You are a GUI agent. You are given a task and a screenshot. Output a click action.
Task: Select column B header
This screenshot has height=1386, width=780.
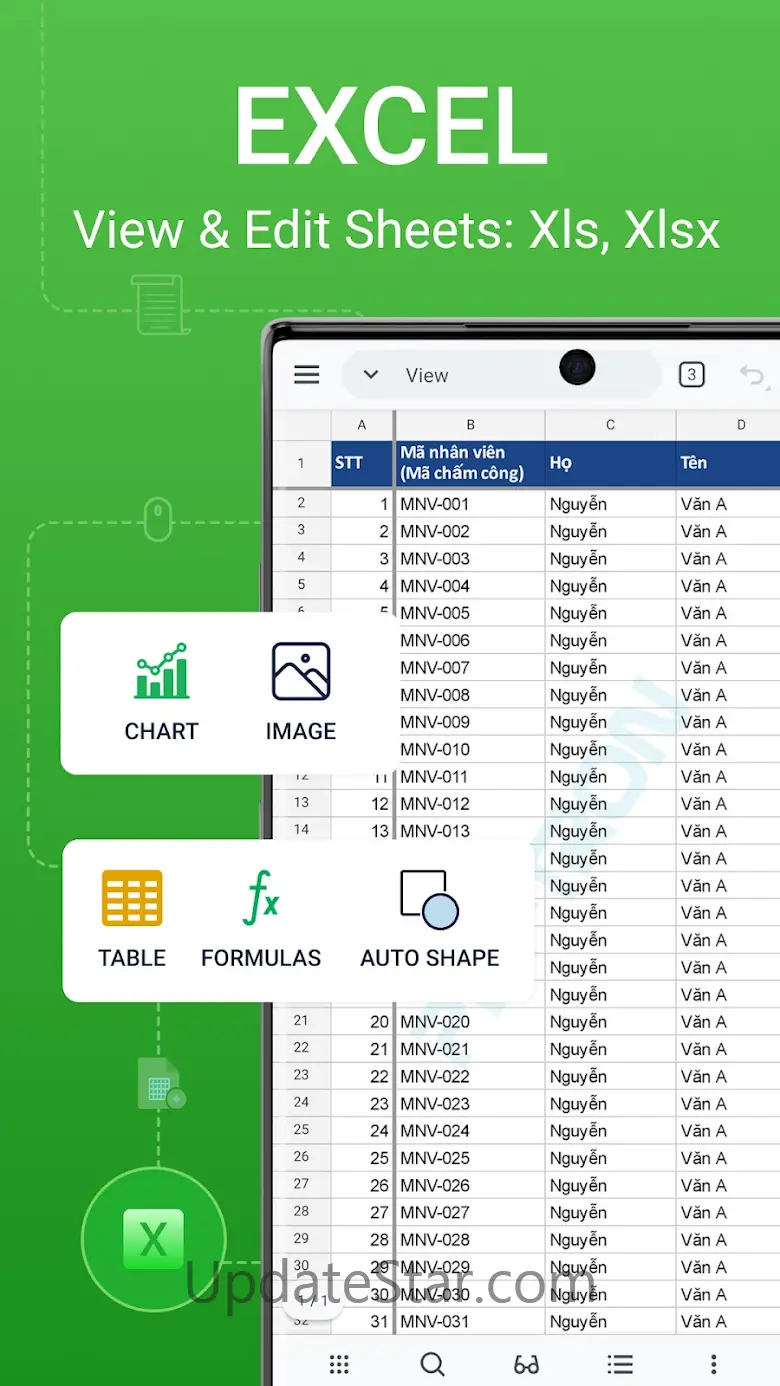tap(471, 425)
